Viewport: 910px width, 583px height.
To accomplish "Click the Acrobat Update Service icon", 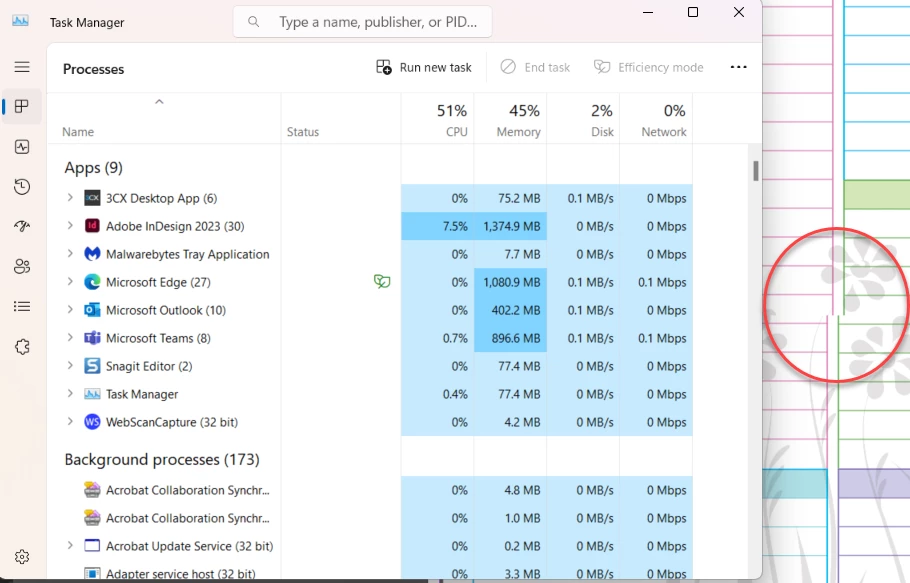I will click(x=92, y=546).
